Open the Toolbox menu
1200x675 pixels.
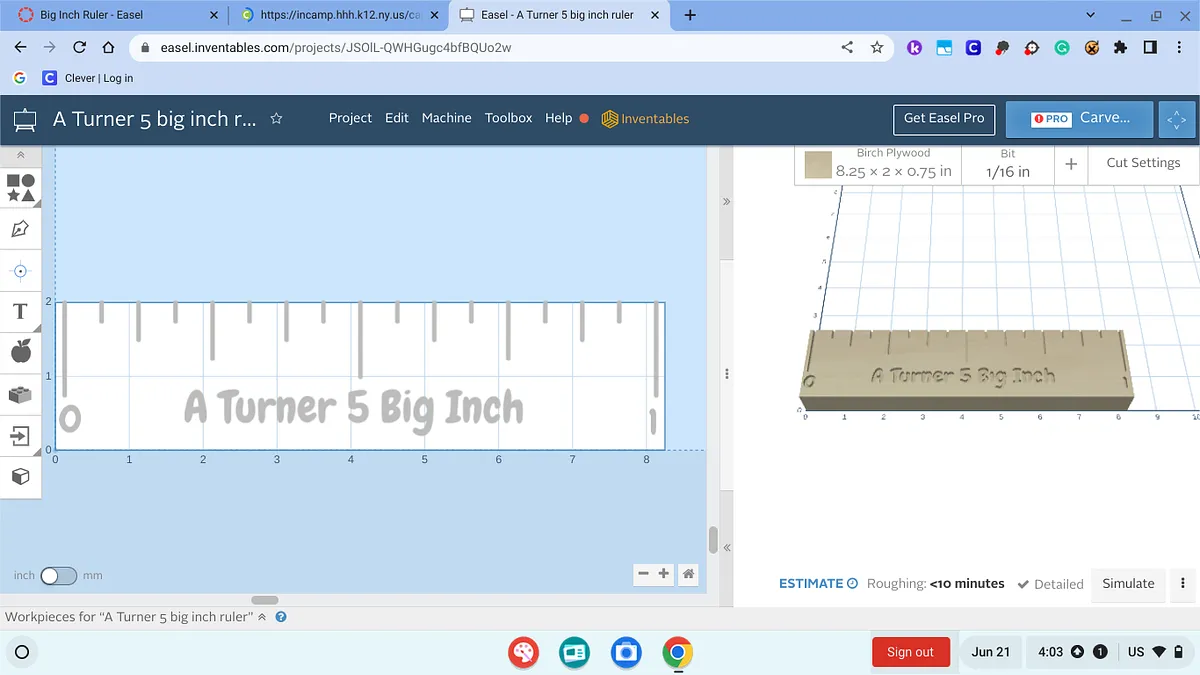click(x=508, y=118)
